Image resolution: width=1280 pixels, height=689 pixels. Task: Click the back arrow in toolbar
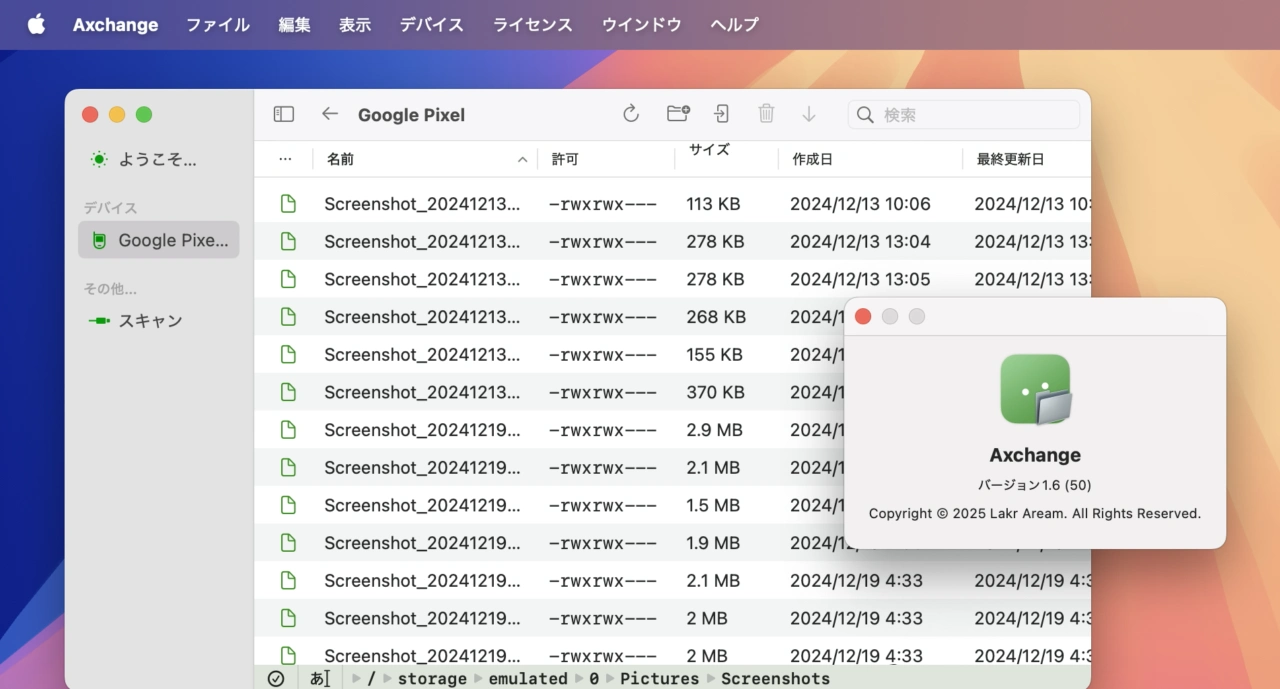pyautogui.click(x=330, y=115)
